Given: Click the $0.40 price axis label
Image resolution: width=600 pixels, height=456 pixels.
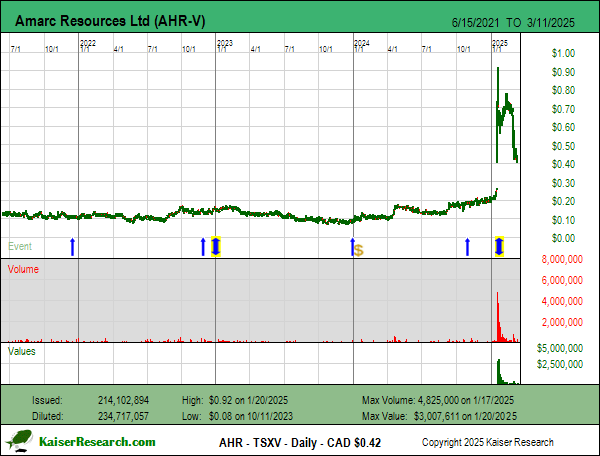Looking at the screenshot, I should [x=563, y=164].
